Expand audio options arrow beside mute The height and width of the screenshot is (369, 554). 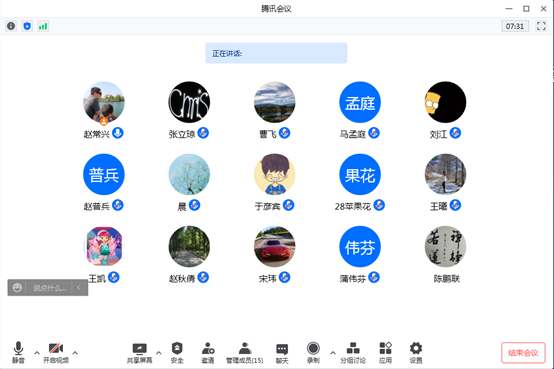click(x=37, y=353)
